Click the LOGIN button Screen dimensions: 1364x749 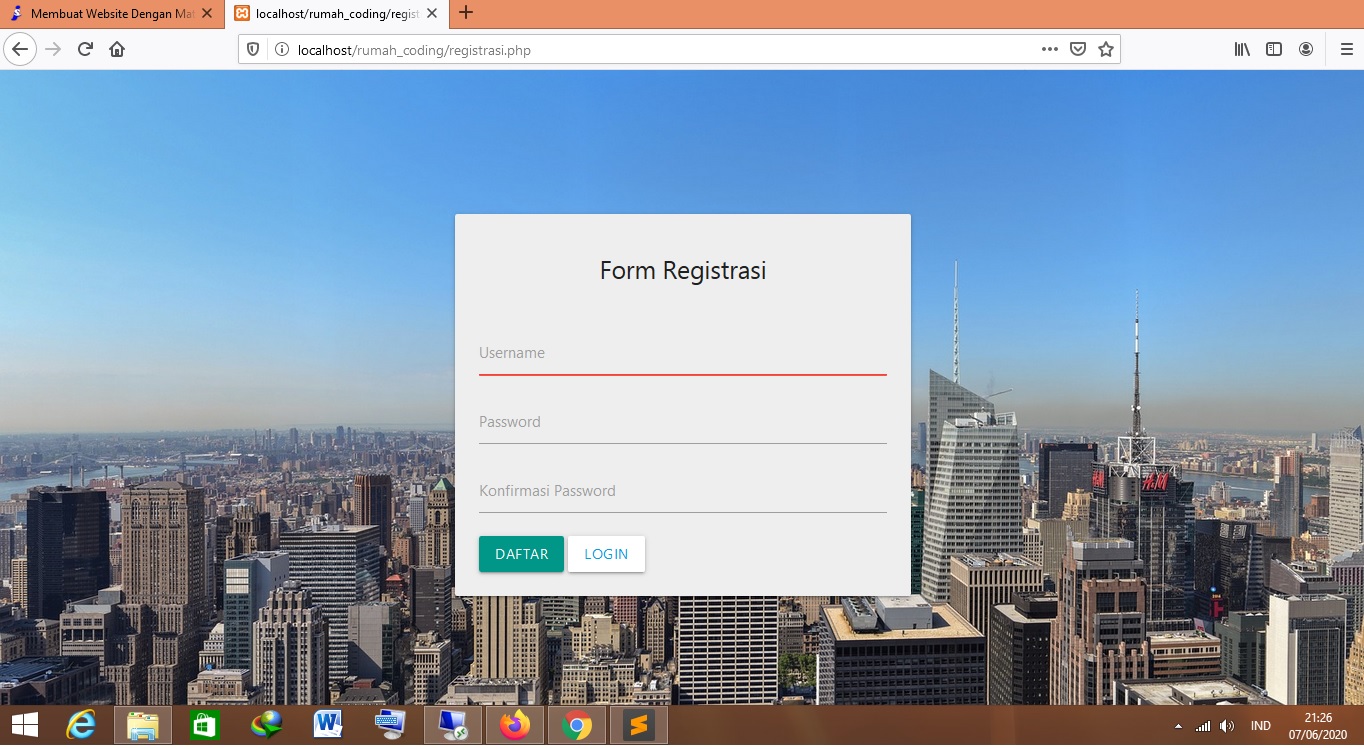tap(606, 554)
